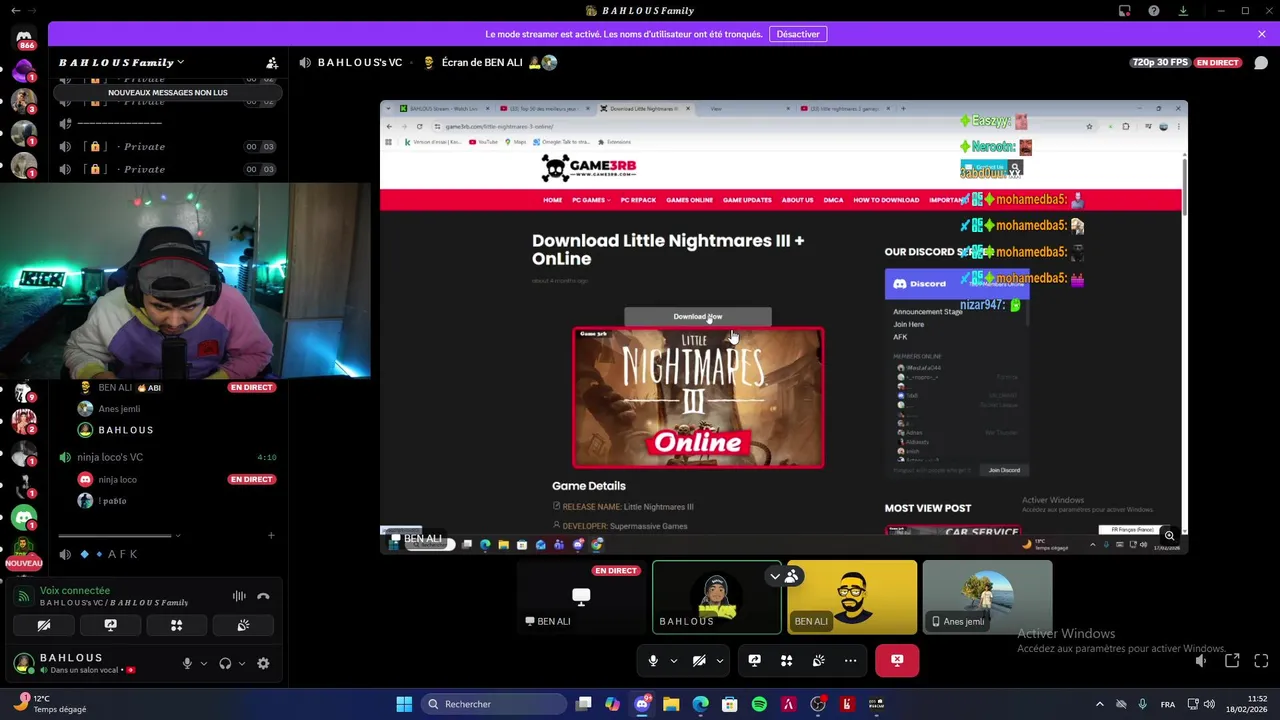The width and height of the screenshot is (1280, 720).
Task: Open the soundboard in the voice panel
Action: click(243, 625)
